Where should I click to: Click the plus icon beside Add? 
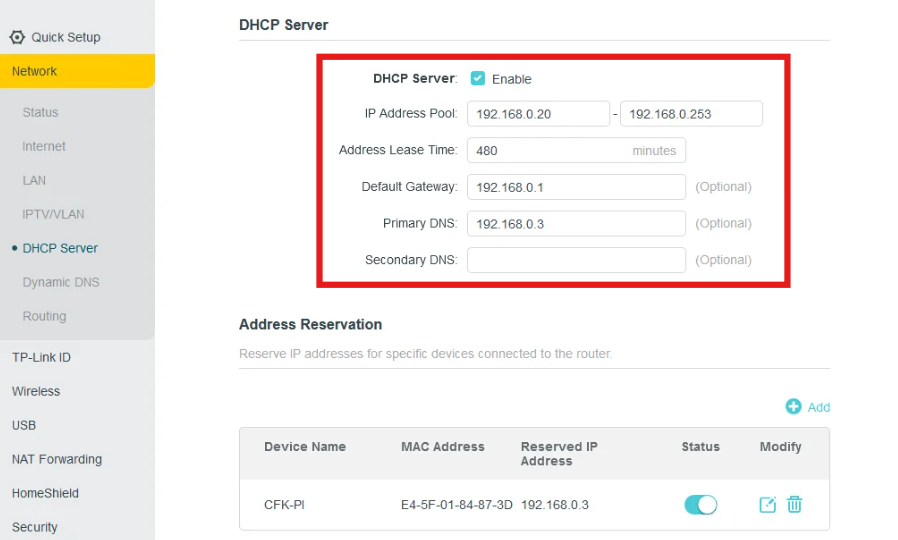pyautogui.click(x=793, y=406)
